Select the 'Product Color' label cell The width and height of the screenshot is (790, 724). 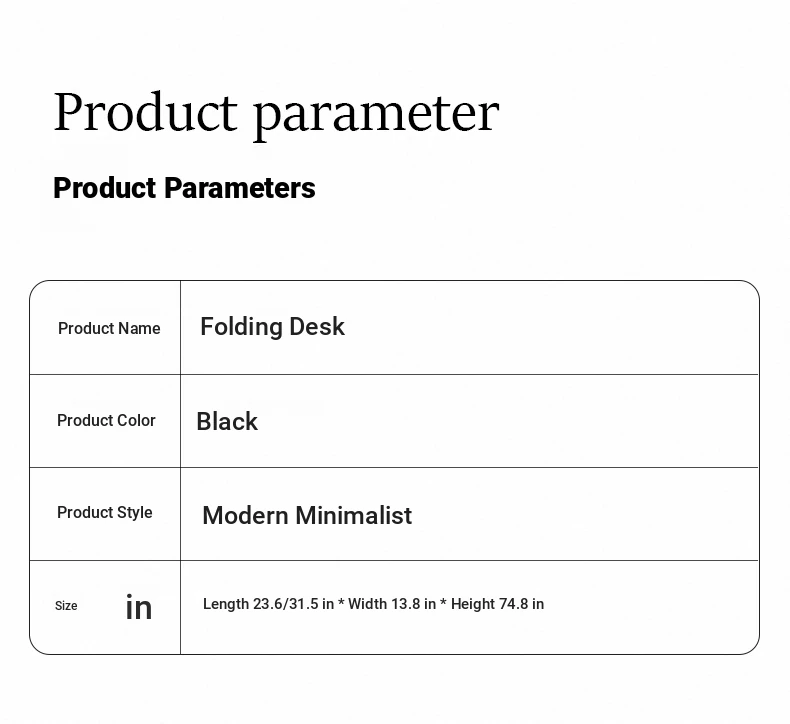(105, 421)
